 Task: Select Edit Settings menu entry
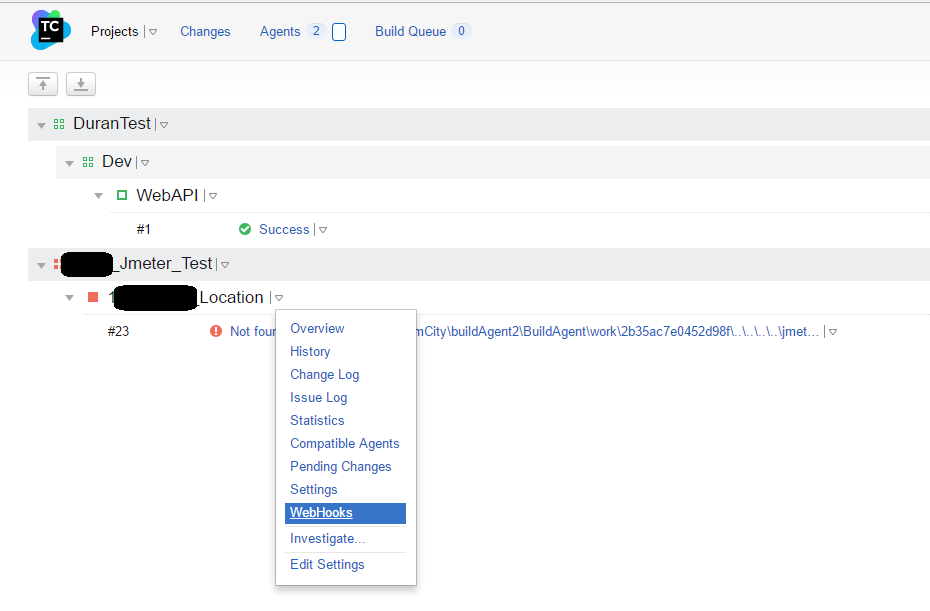click(x=327, y=565)
